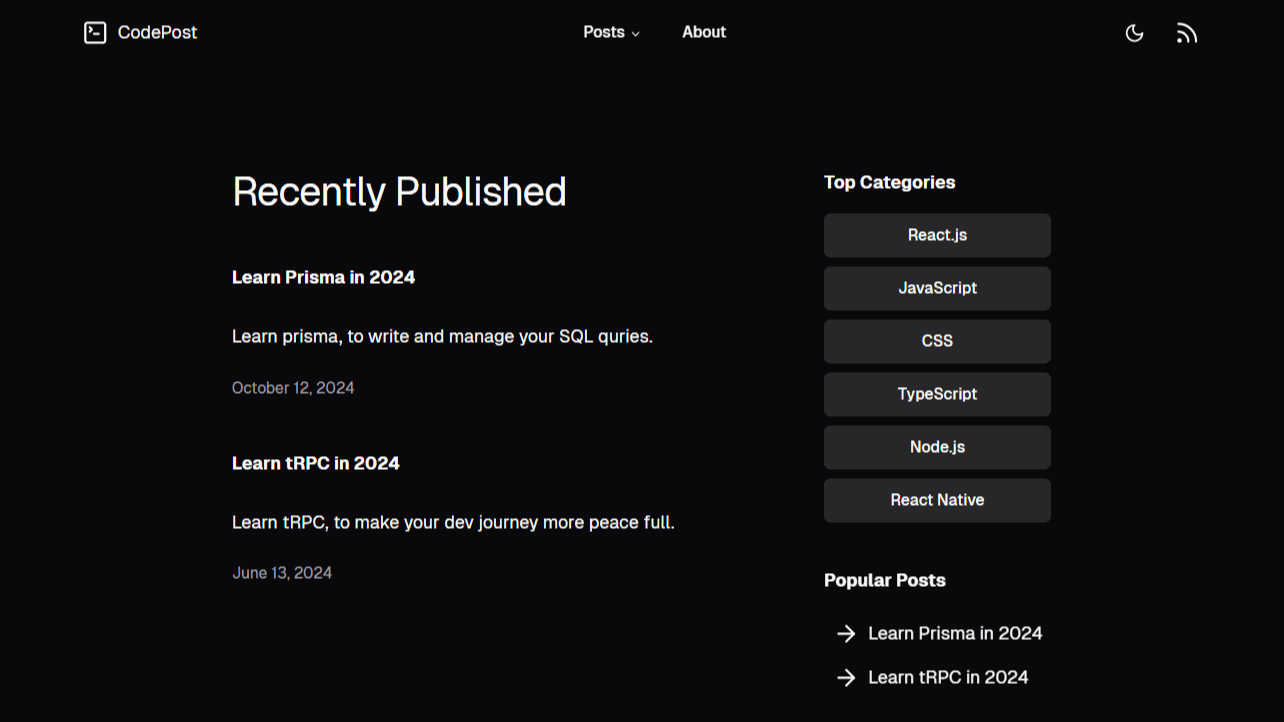This screenshot has width=1284, height=722.
Task: Click the CodePost site name
Action: coord(157,32)
